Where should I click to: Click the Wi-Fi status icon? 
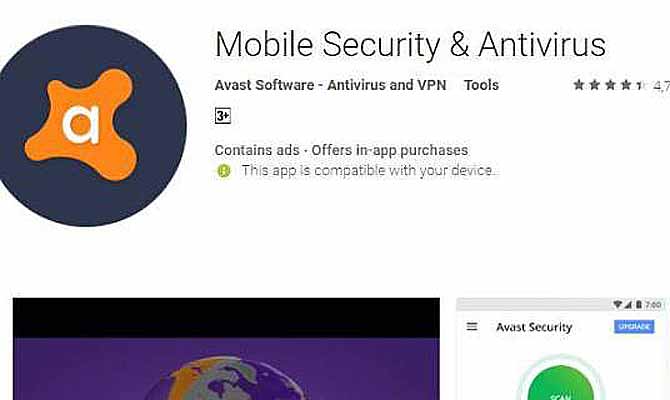click(617, 305)
